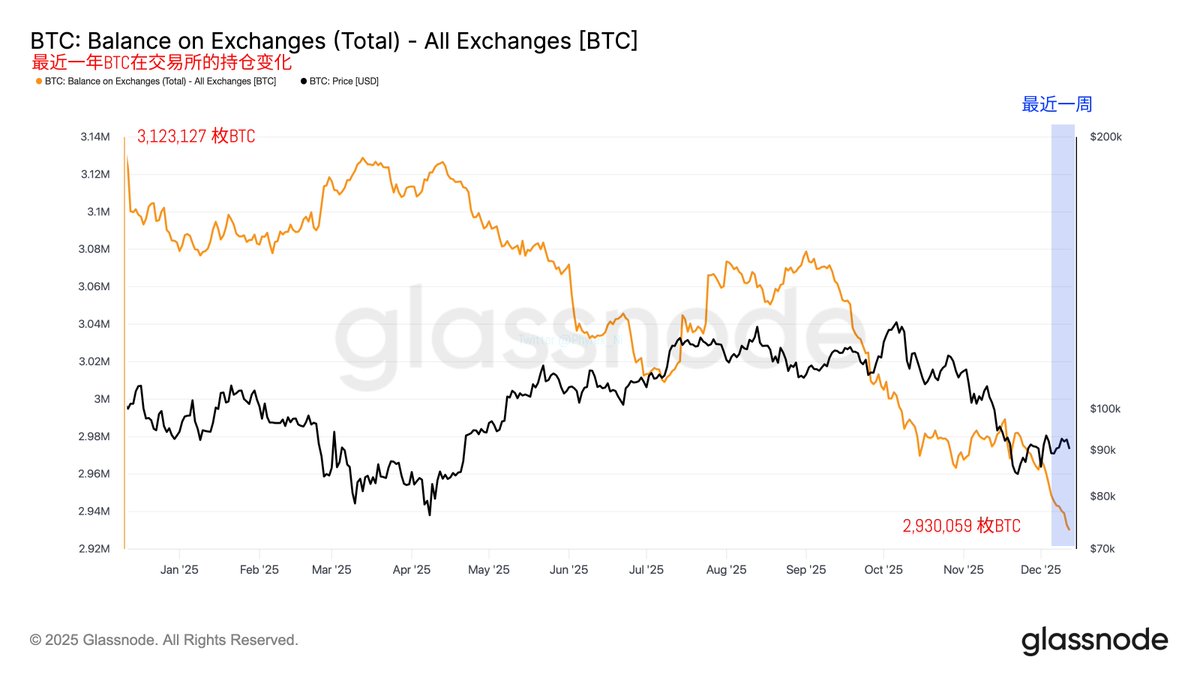Click the black legend dot for BTC Price
The width and height of the screenshot is (1200, 675).
(304, 81)
